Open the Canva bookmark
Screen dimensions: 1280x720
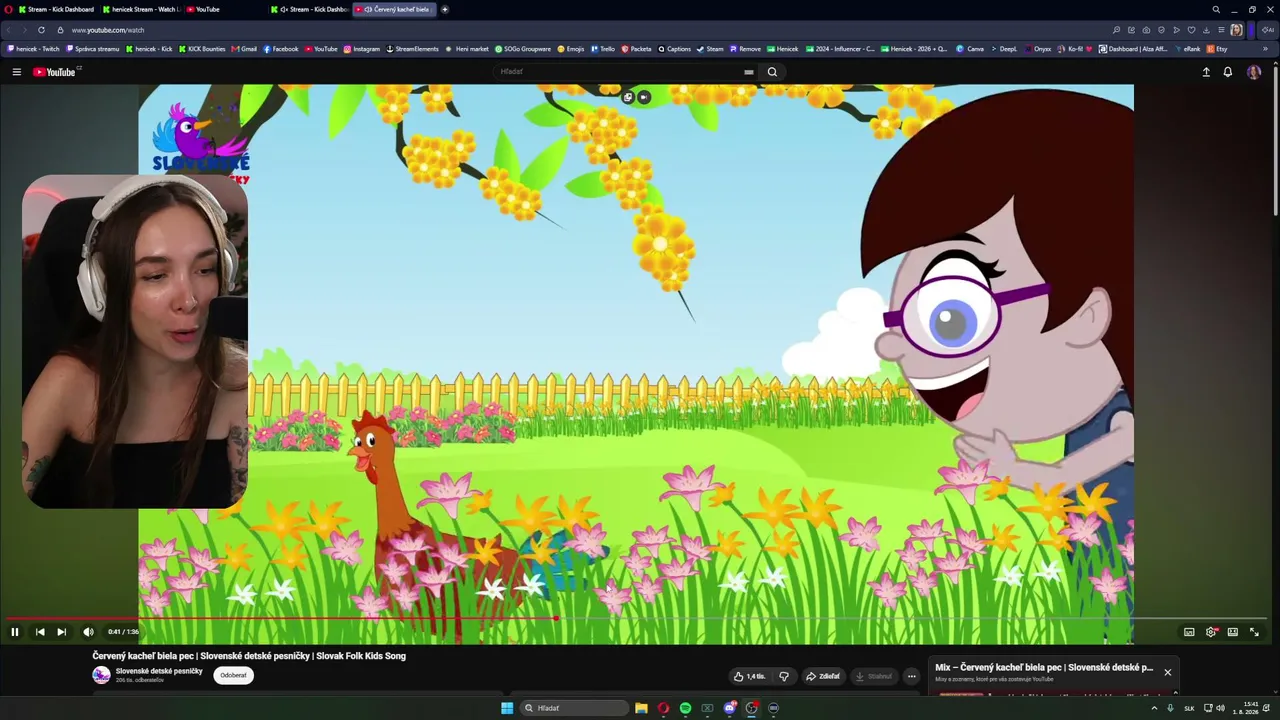click(x=970, y=48)
